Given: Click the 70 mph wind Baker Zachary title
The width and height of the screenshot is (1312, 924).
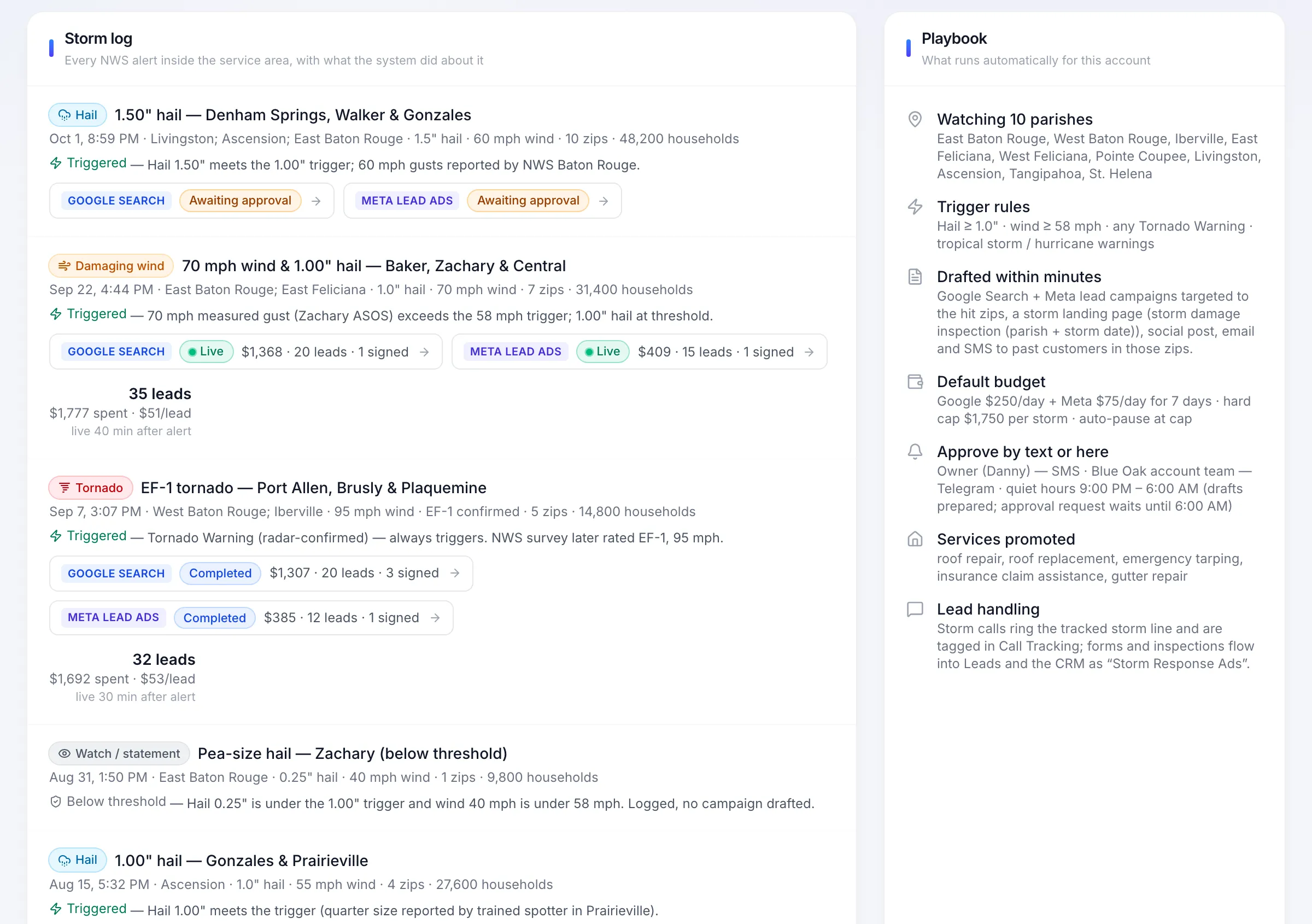Looking at the screenshot, I should click(x=374, y=266).
